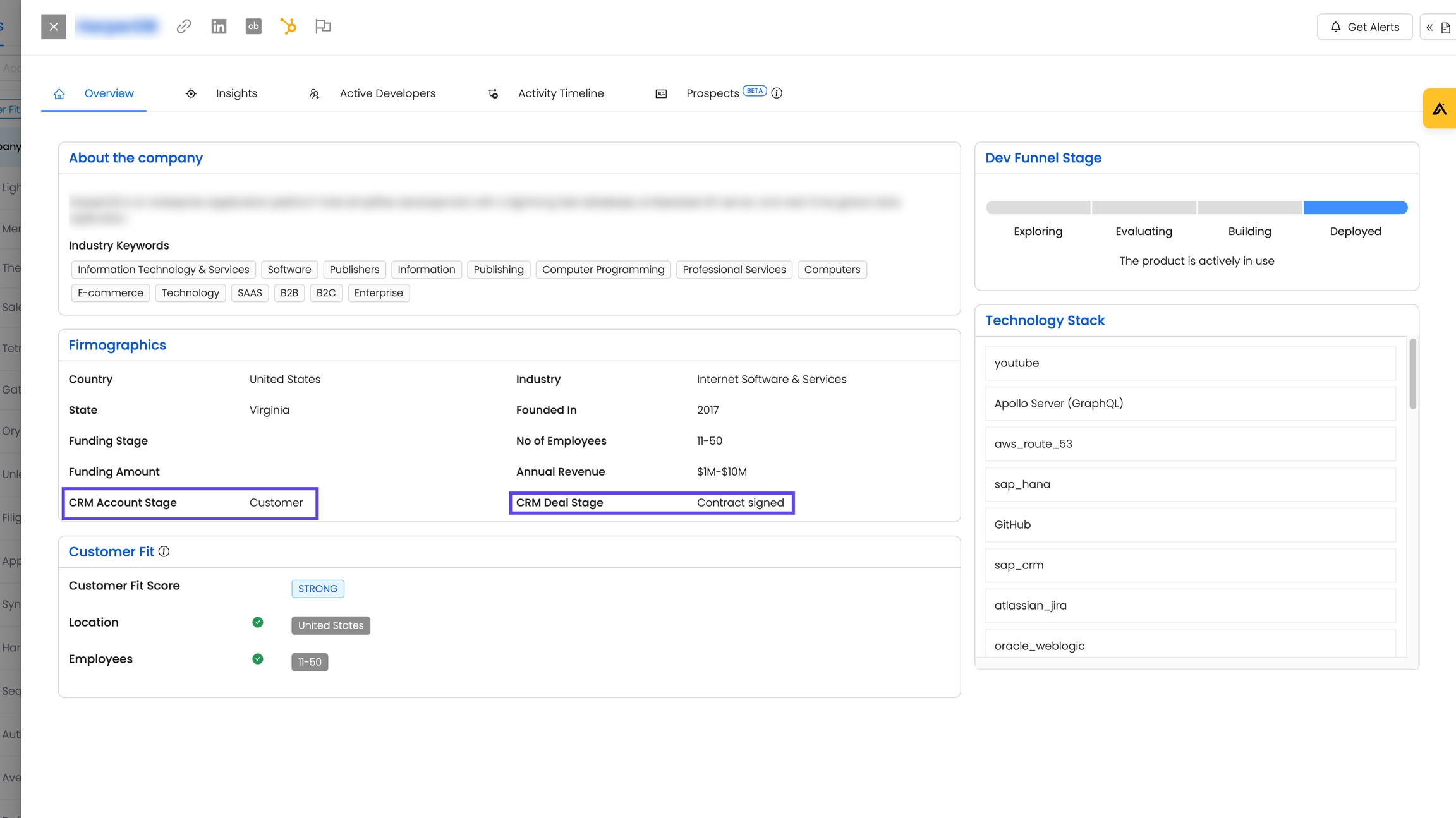Click Prospects beta info icon
Screen dimensions: 1456x818
(777, 93)
